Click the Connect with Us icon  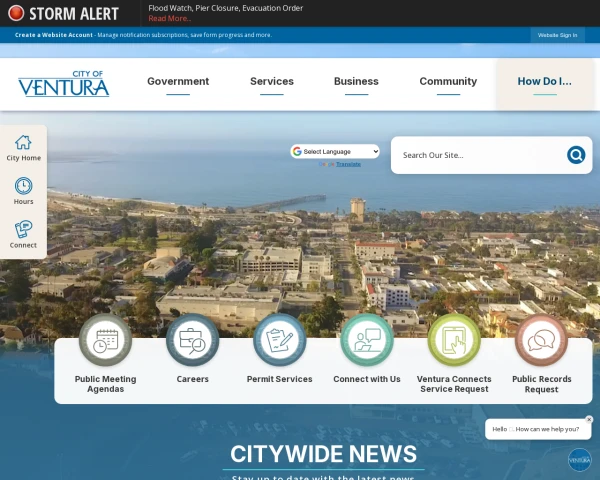coord(367,340)
